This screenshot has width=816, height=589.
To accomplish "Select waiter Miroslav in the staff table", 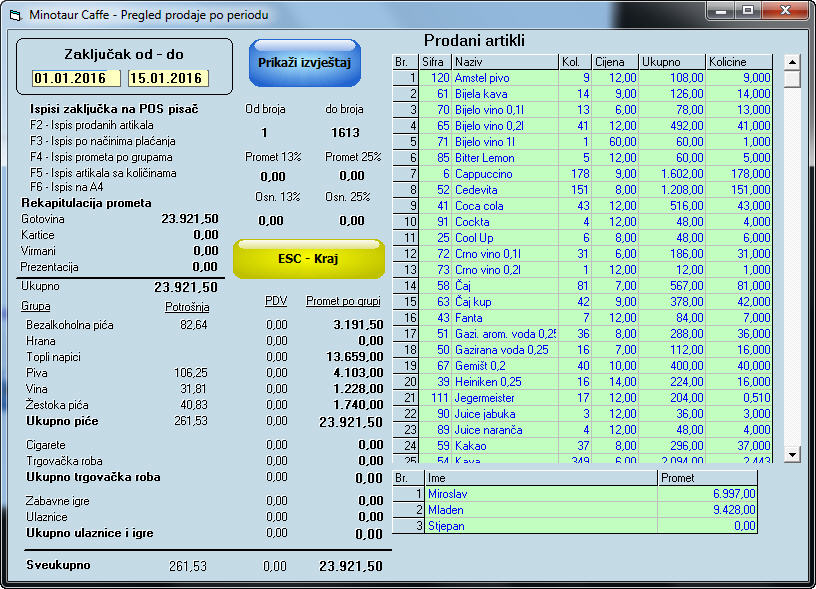I will [540, 494].
